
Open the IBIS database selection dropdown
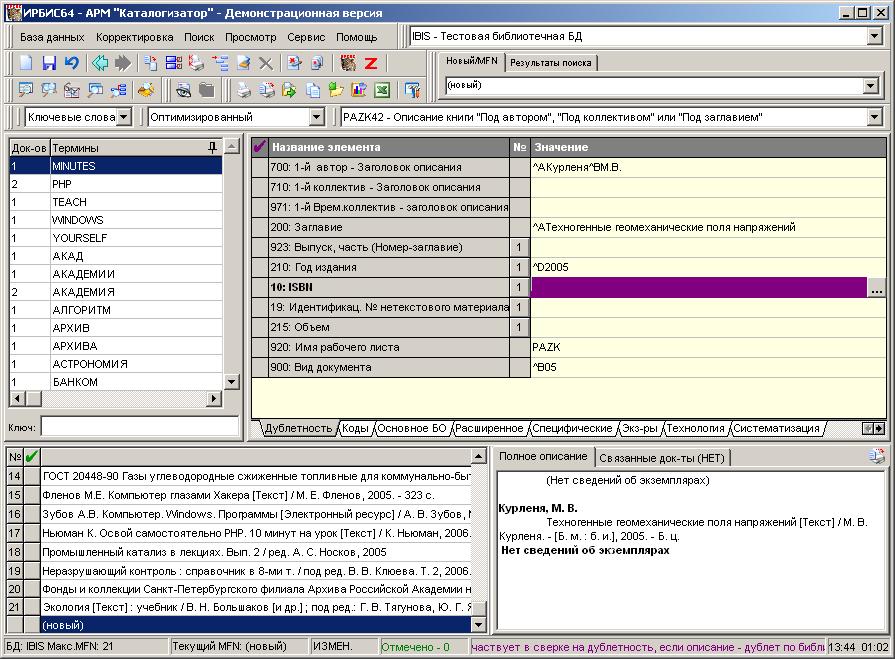coord(874,36)
